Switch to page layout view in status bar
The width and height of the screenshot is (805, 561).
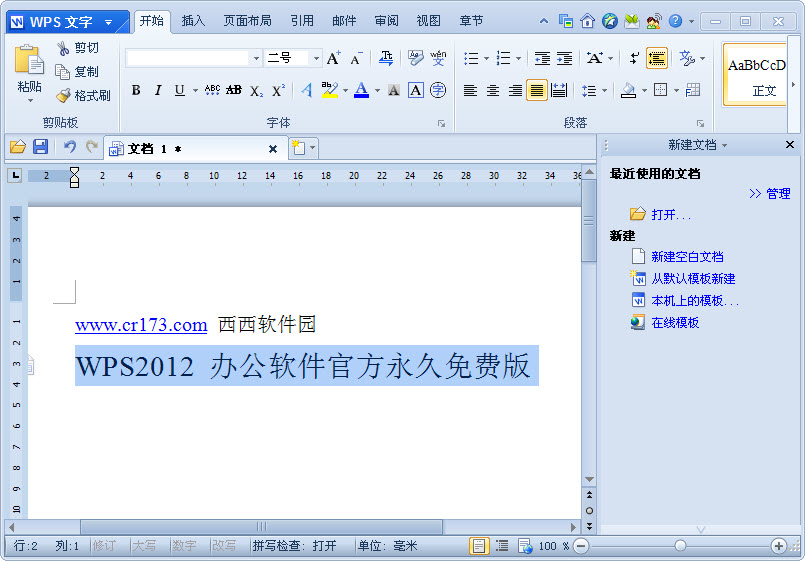click(478, 546)
